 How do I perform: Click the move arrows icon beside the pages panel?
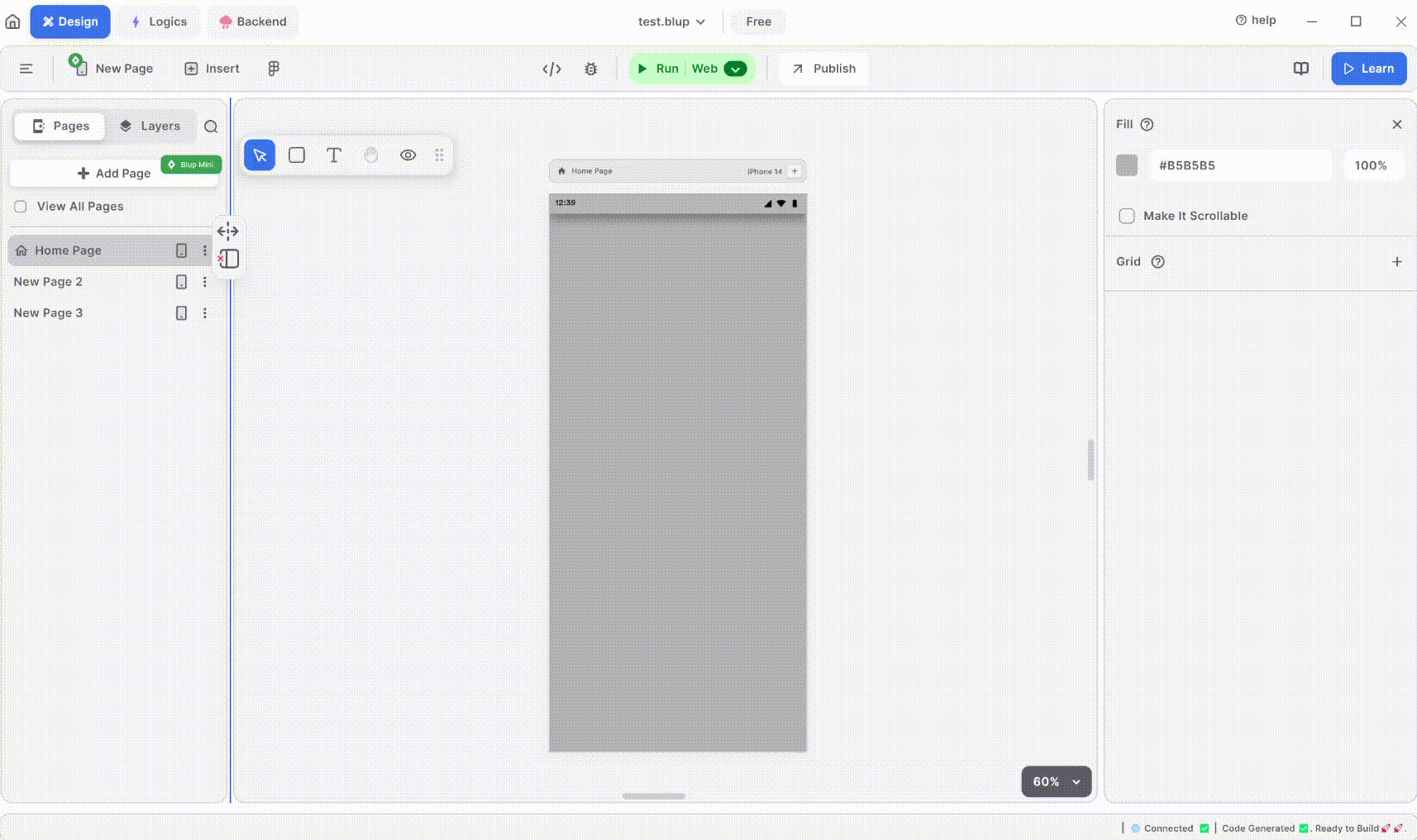tap(228, 231)
